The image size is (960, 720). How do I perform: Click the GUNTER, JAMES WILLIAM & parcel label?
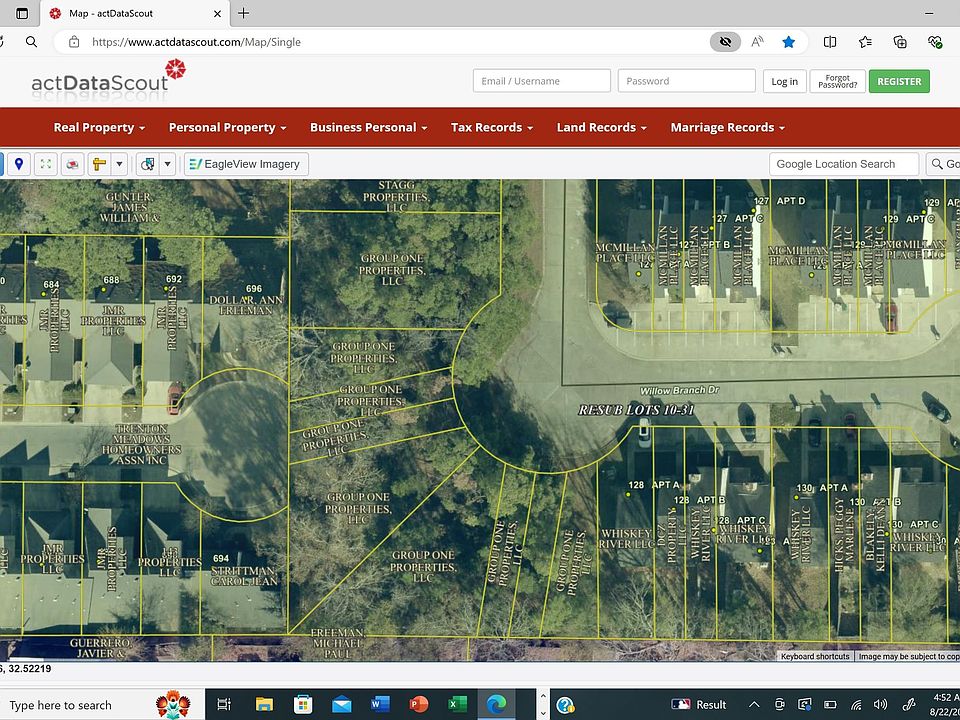129,208
